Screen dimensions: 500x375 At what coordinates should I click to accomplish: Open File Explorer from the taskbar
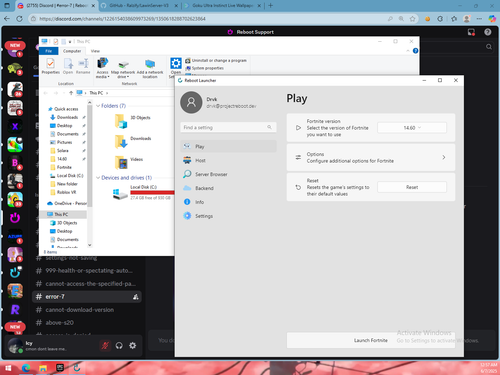click(x=43, y=368)
